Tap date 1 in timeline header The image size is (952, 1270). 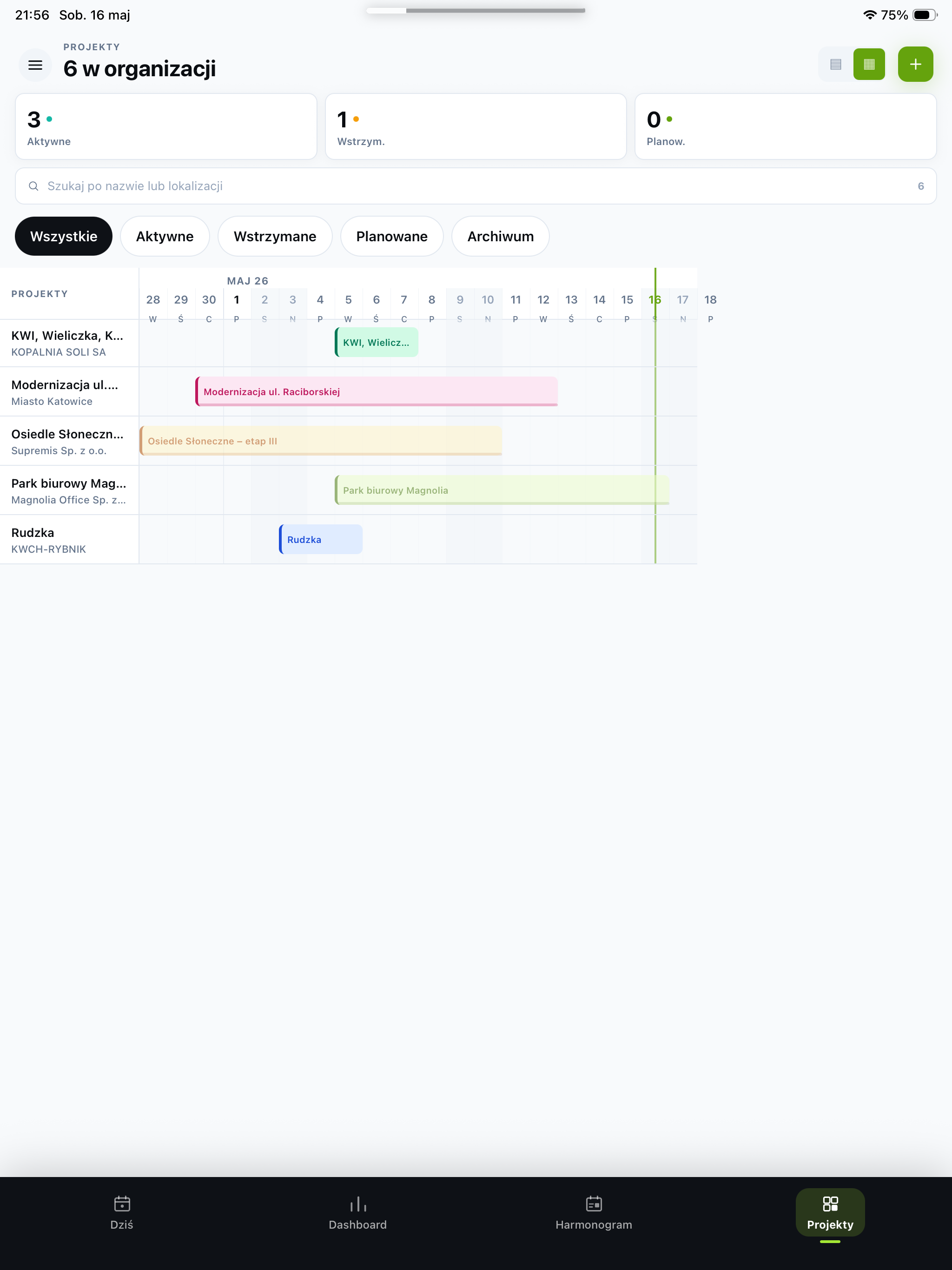point(237,300)
